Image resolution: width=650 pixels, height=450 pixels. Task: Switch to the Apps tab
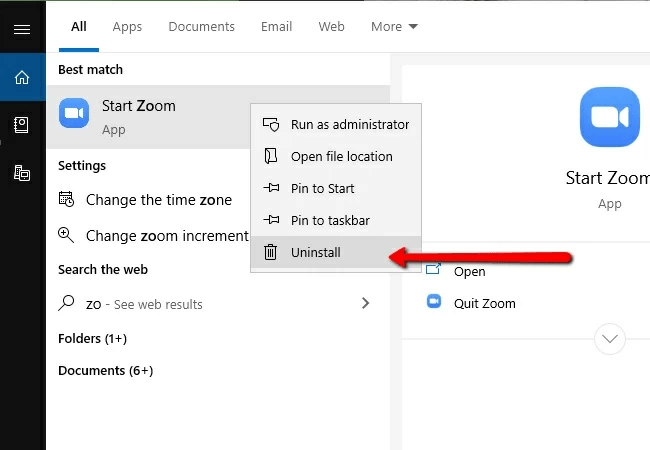coord(127,27)
